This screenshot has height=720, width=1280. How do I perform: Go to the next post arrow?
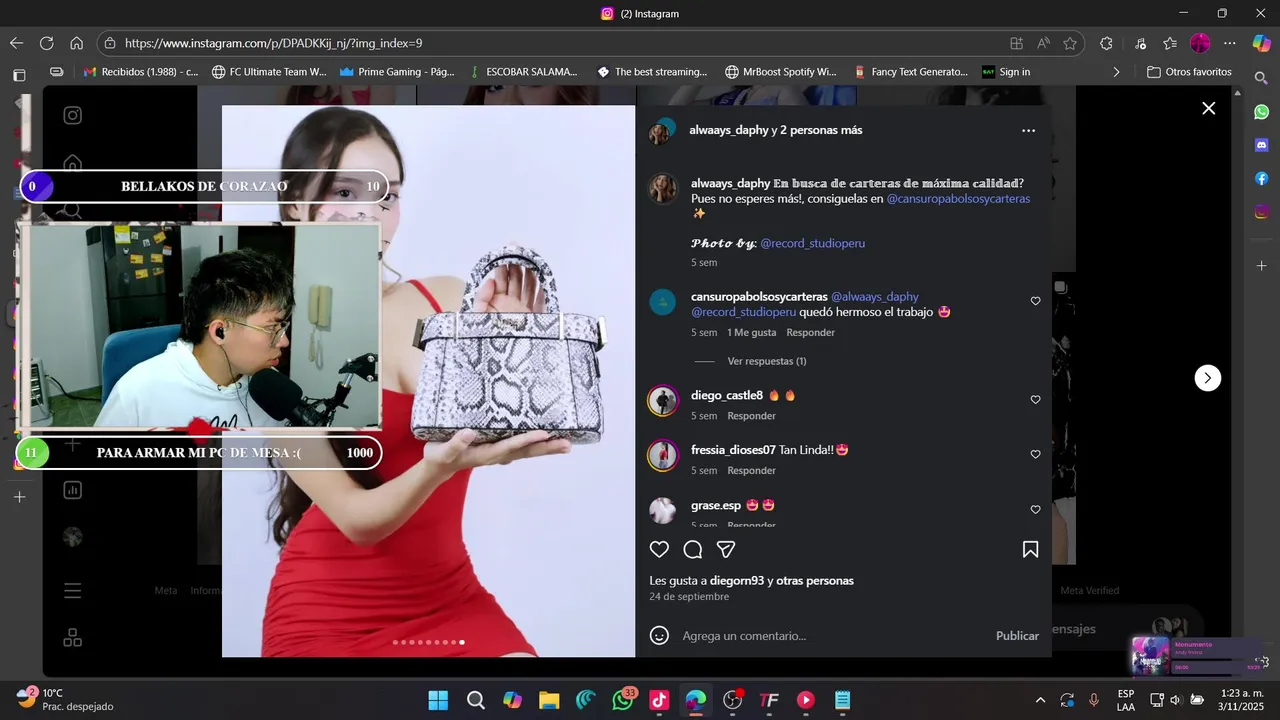(x=1208, y=378)
